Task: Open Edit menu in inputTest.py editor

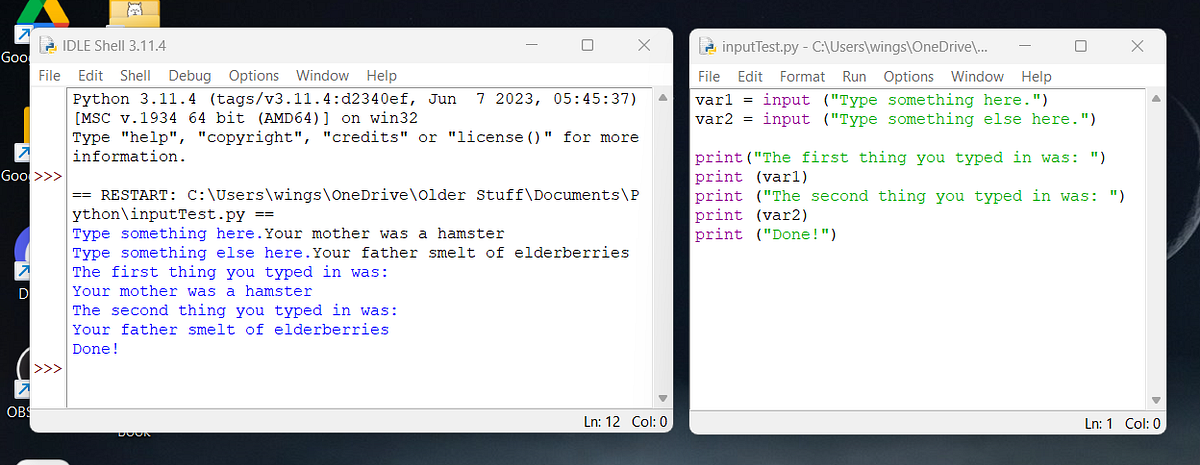Action: (x=750, y=76)
